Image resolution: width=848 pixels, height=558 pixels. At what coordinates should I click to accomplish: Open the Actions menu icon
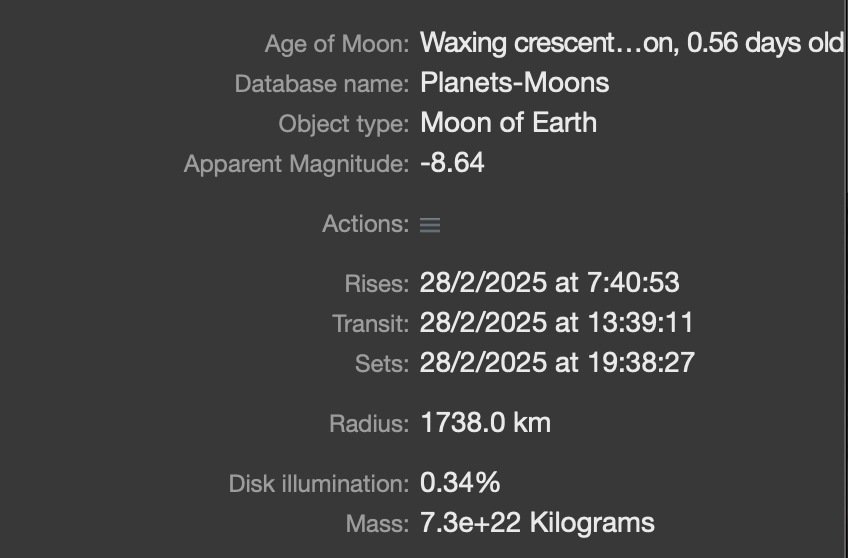tap(430, 225)
